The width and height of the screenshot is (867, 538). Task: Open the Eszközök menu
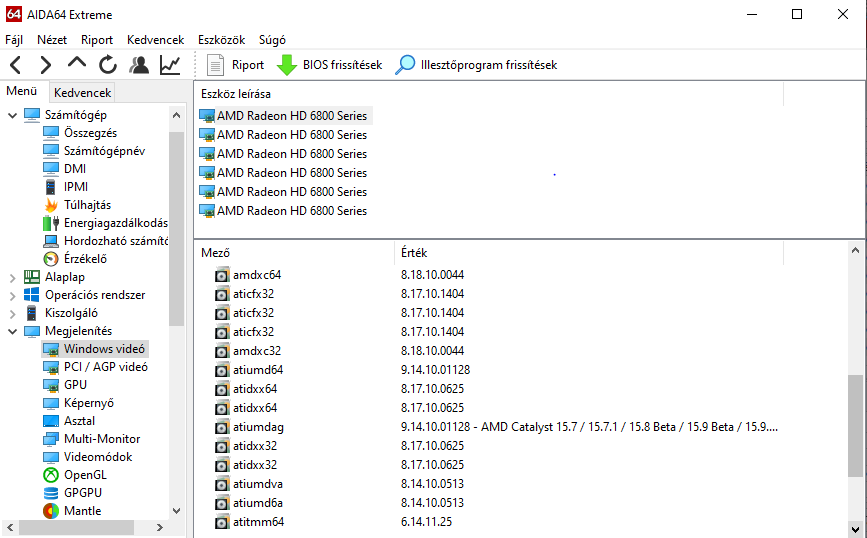pyautogui.click(x=221, y=40)
